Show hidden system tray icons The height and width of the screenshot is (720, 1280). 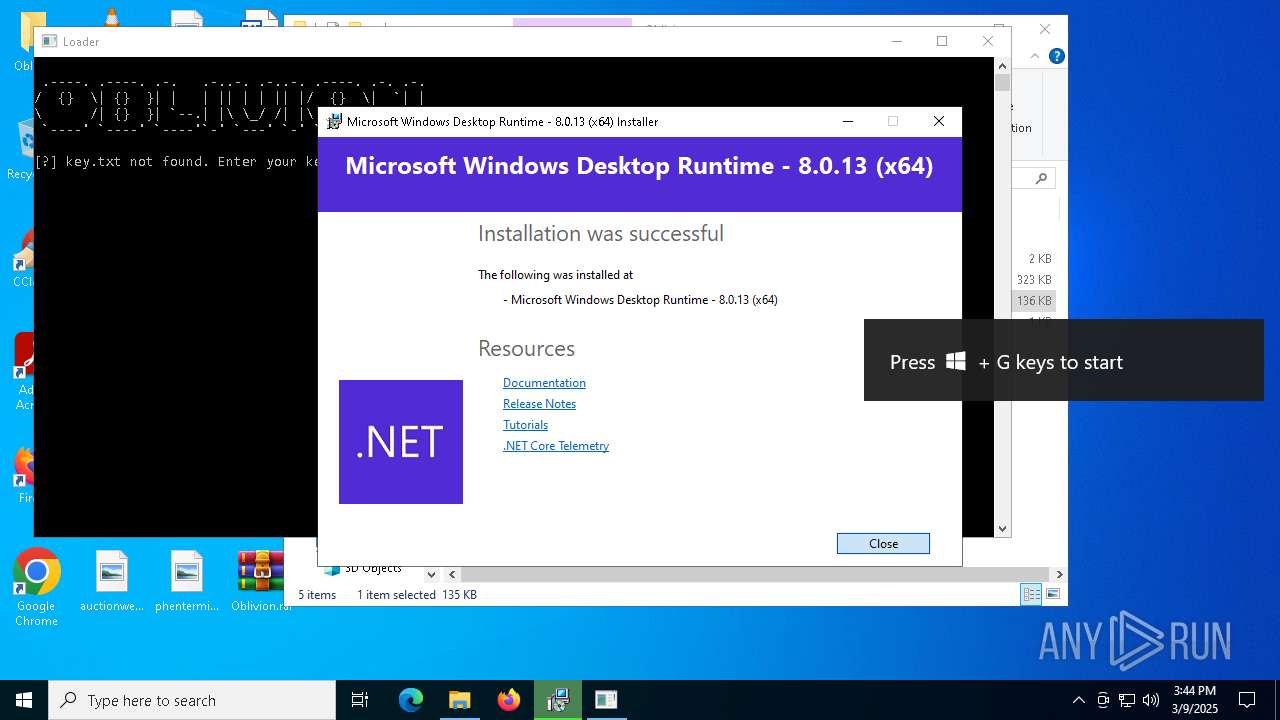click(1078, 700)
